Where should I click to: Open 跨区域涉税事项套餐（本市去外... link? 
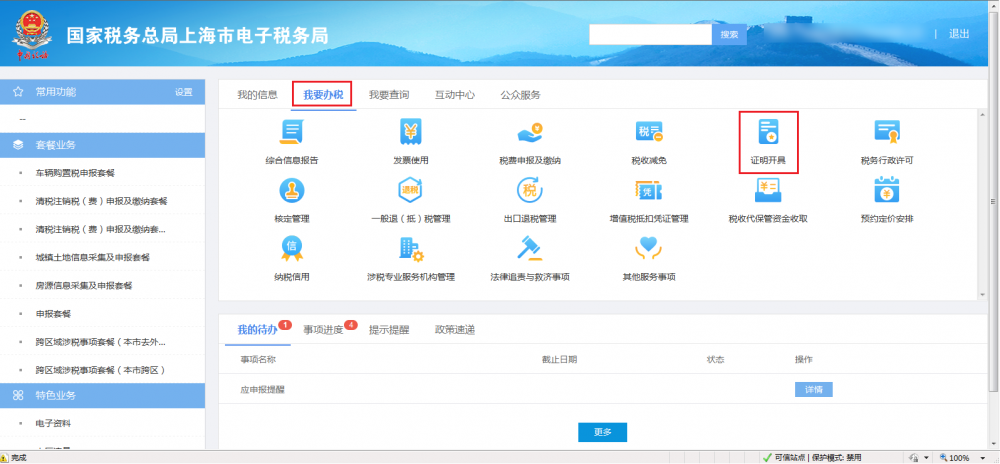(101, 342)
